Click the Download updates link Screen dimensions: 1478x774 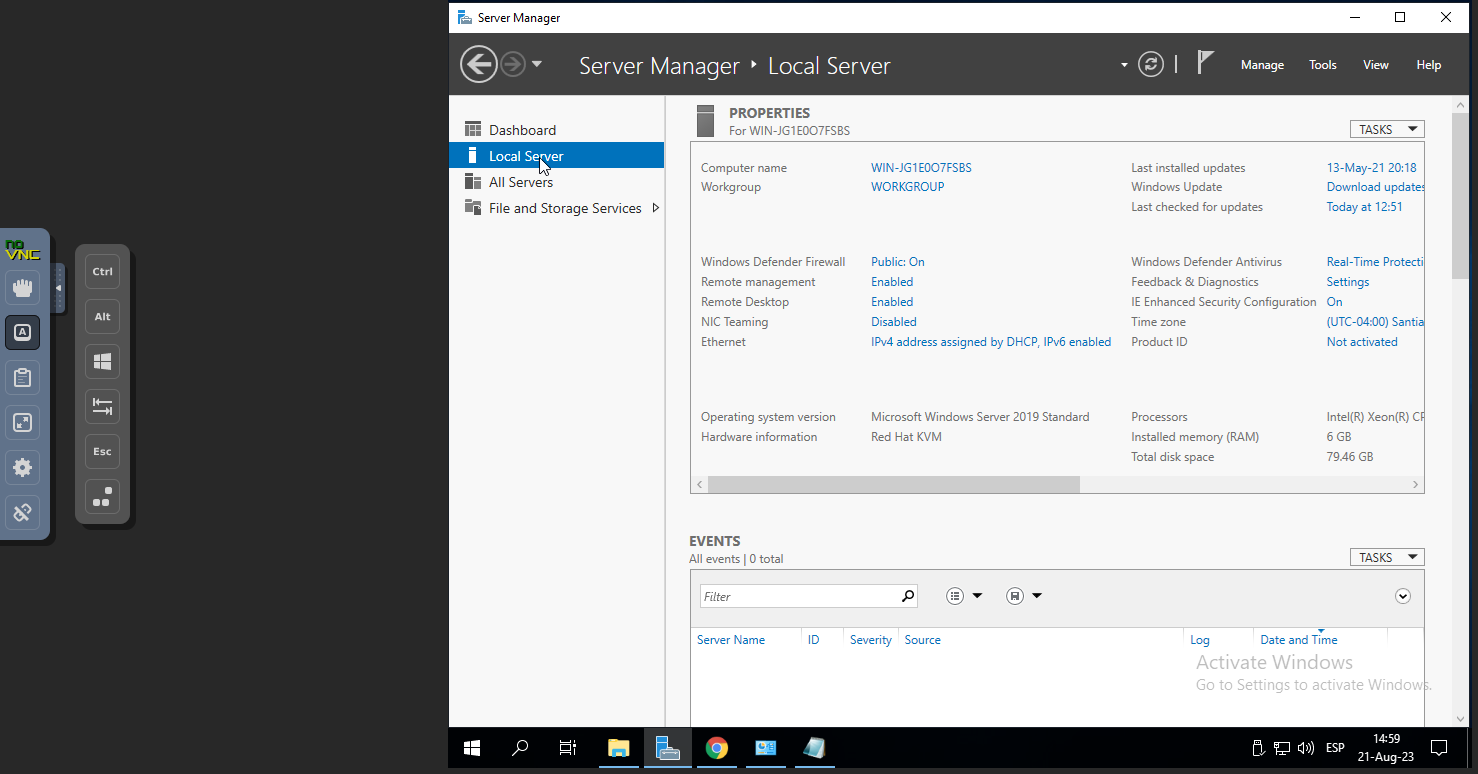pyautogui.click(x=1375, y=187)
